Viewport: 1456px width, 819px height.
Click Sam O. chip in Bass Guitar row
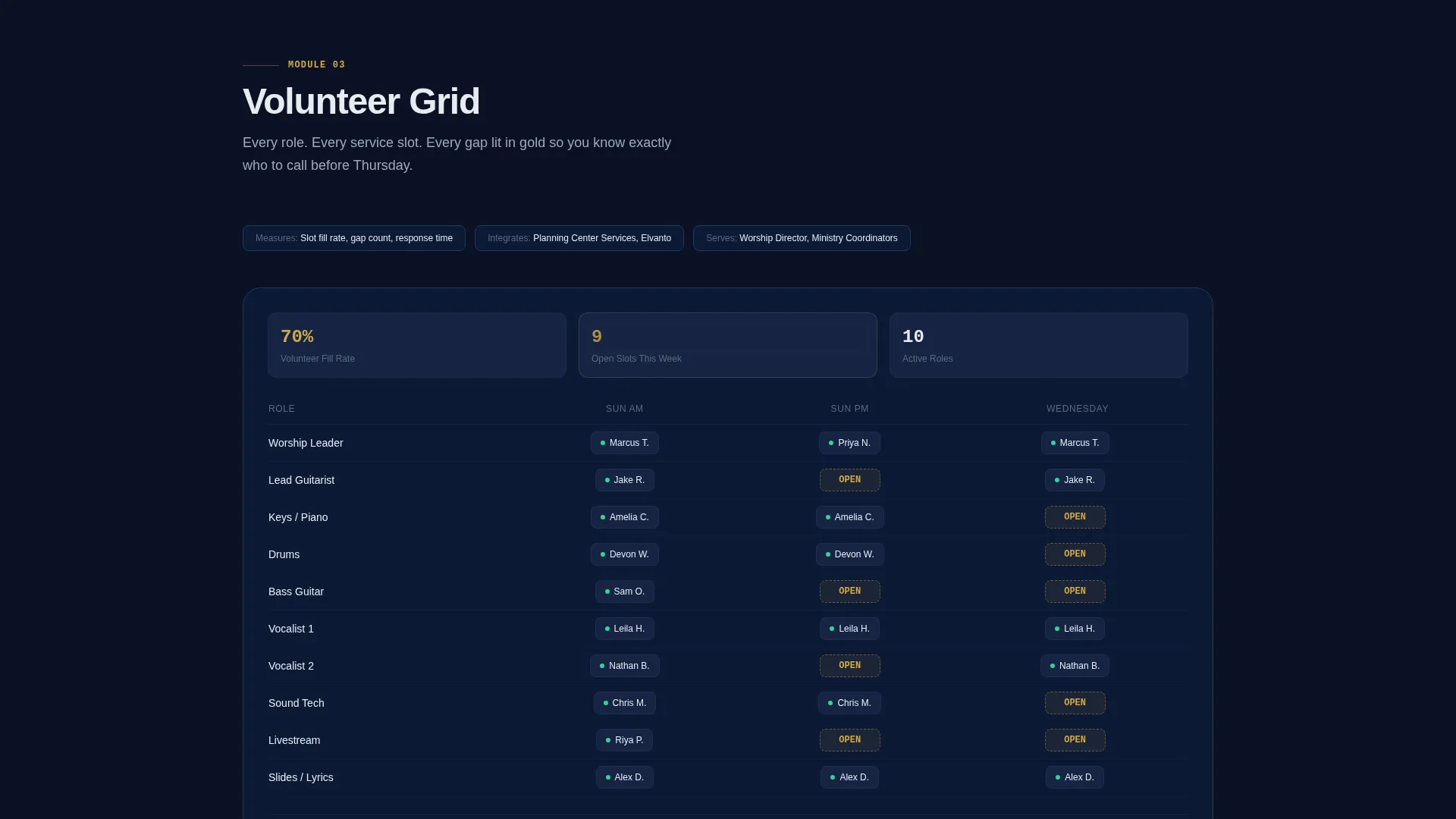point(625,591)
